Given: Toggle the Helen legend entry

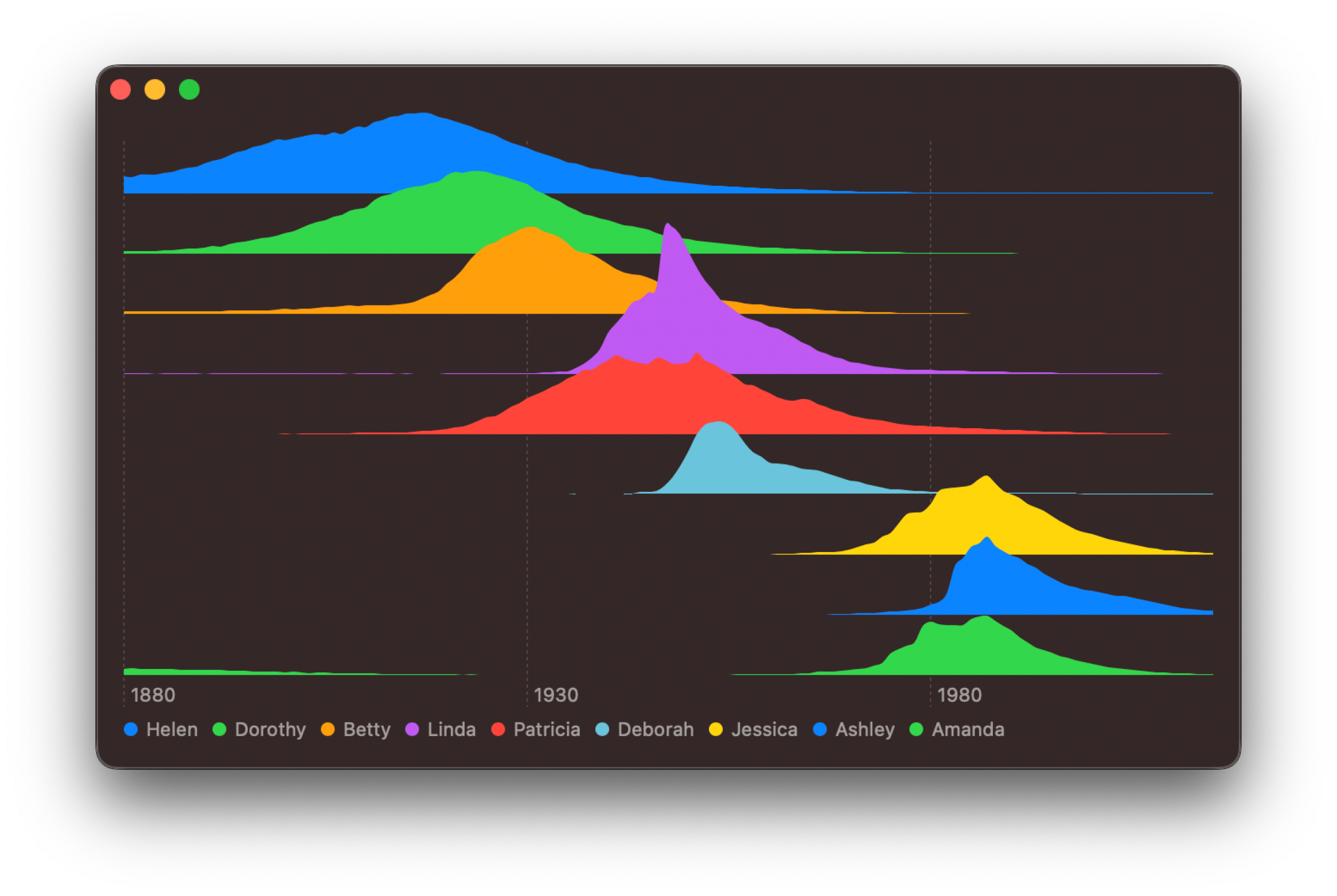Looking at the screenshot, I should [x=171, y=729].
